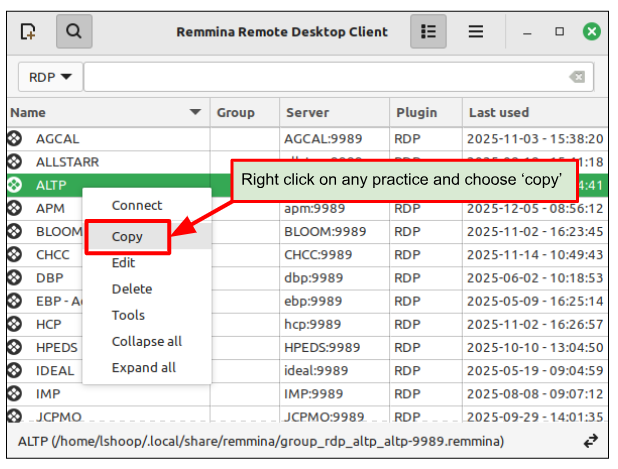The height and width of the screenshot is (469, 618).
Task: Toggle the connection direction arrows icon
Action: click(590, 441)
